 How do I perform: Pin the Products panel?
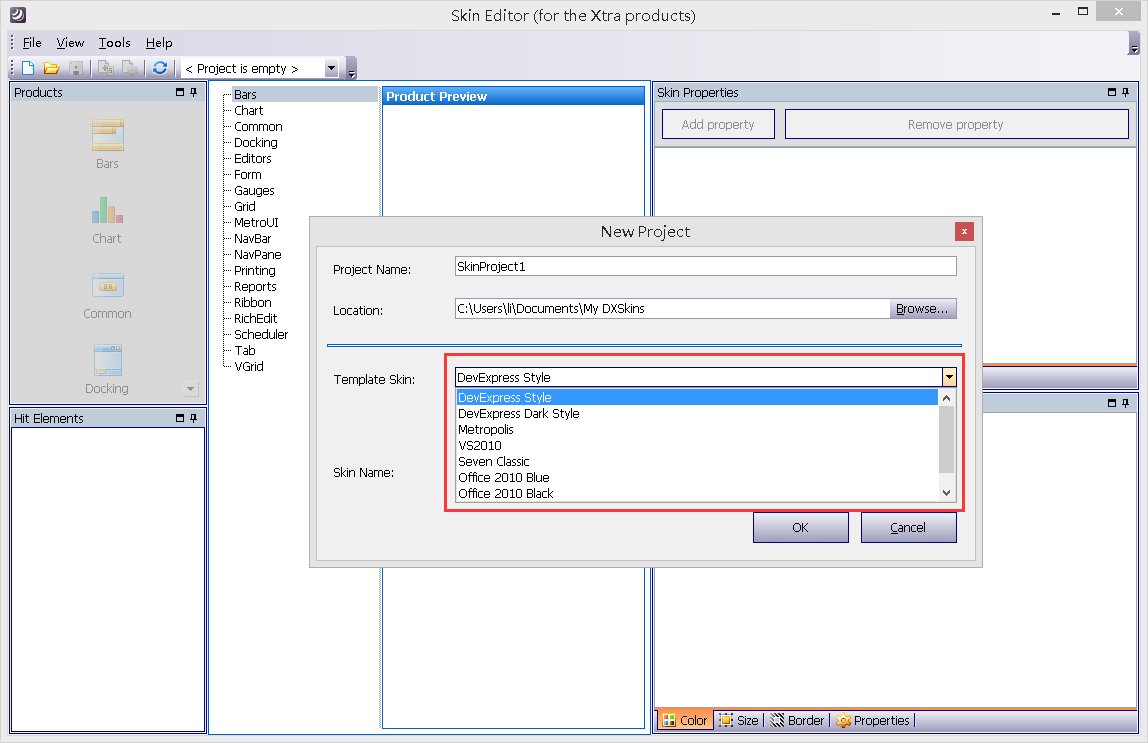tap(193, 92)
